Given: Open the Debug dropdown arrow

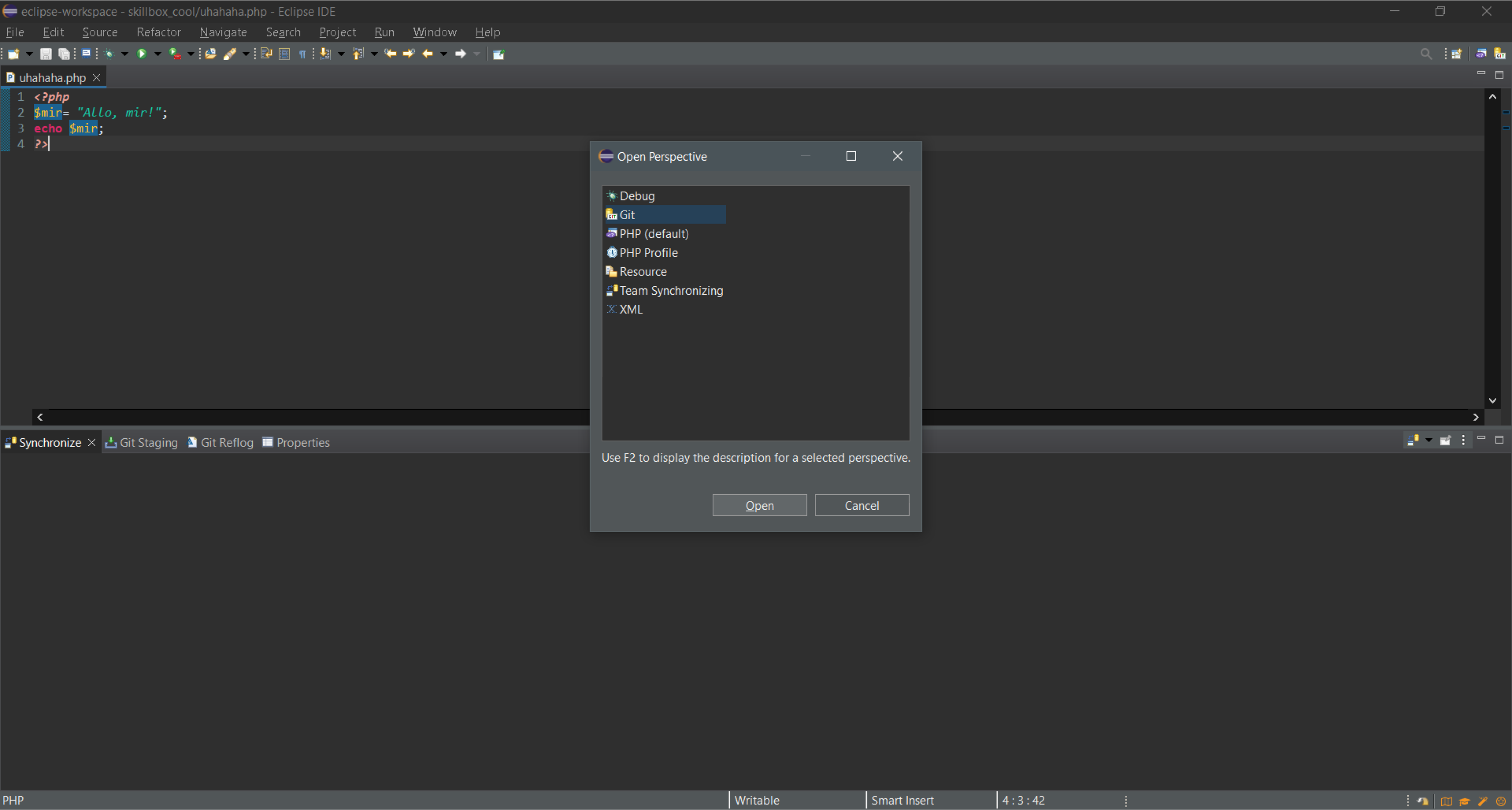Looking at the screenshot, I should point(124,54).
